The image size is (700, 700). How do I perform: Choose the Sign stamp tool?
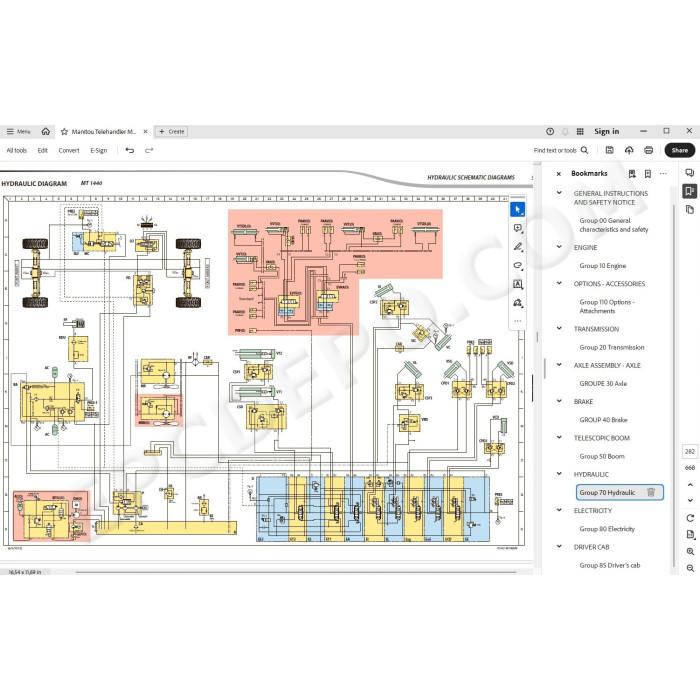pyautogui.click(x=518, y=303)
